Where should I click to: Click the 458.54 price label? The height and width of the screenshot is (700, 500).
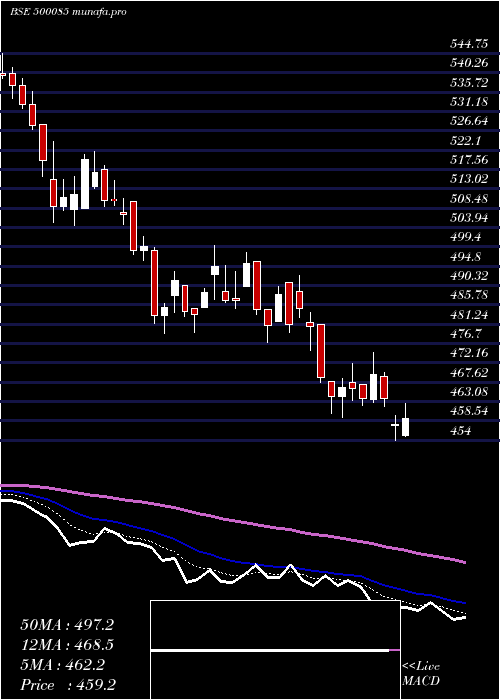point(469,412)
